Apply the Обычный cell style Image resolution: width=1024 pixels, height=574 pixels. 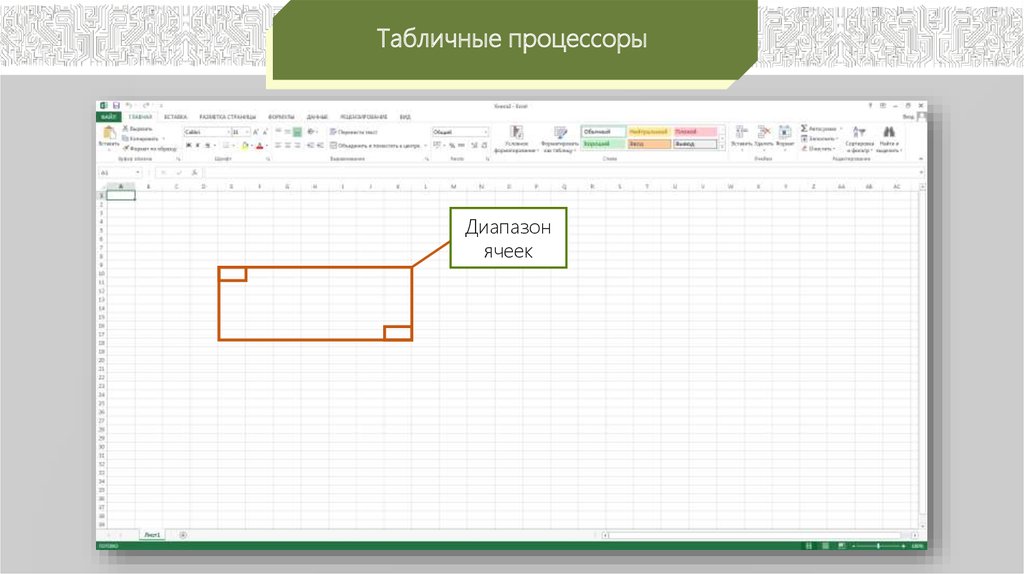603,132
